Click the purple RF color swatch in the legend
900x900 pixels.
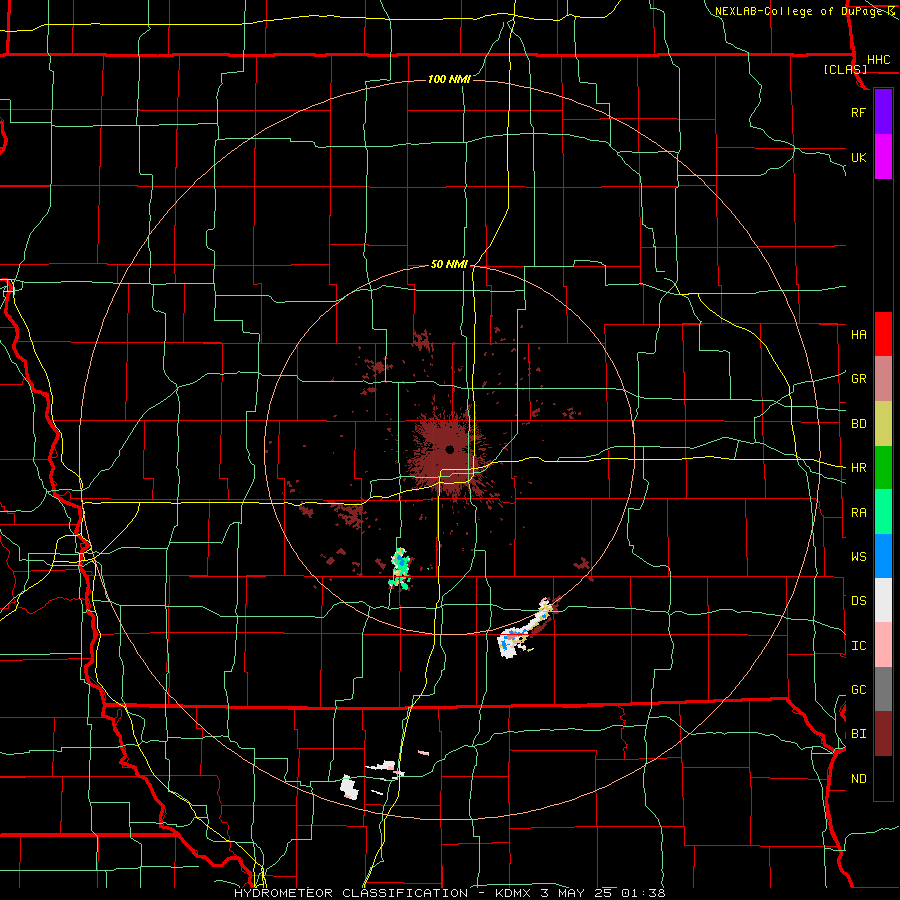[x=883, y=112]
